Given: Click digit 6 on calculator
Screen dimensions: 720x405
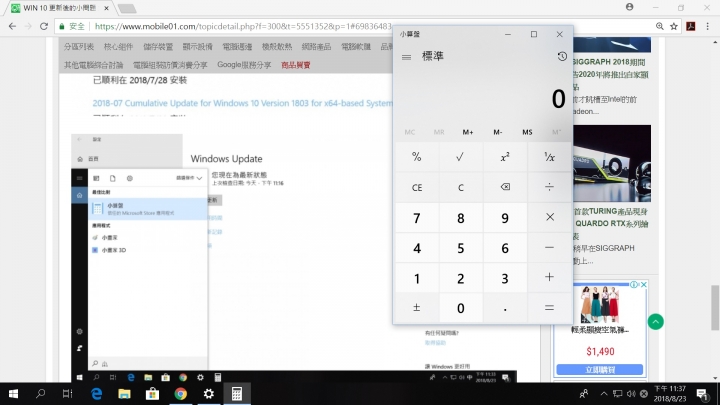Looking at the screenshot, I should coord(505,248).
